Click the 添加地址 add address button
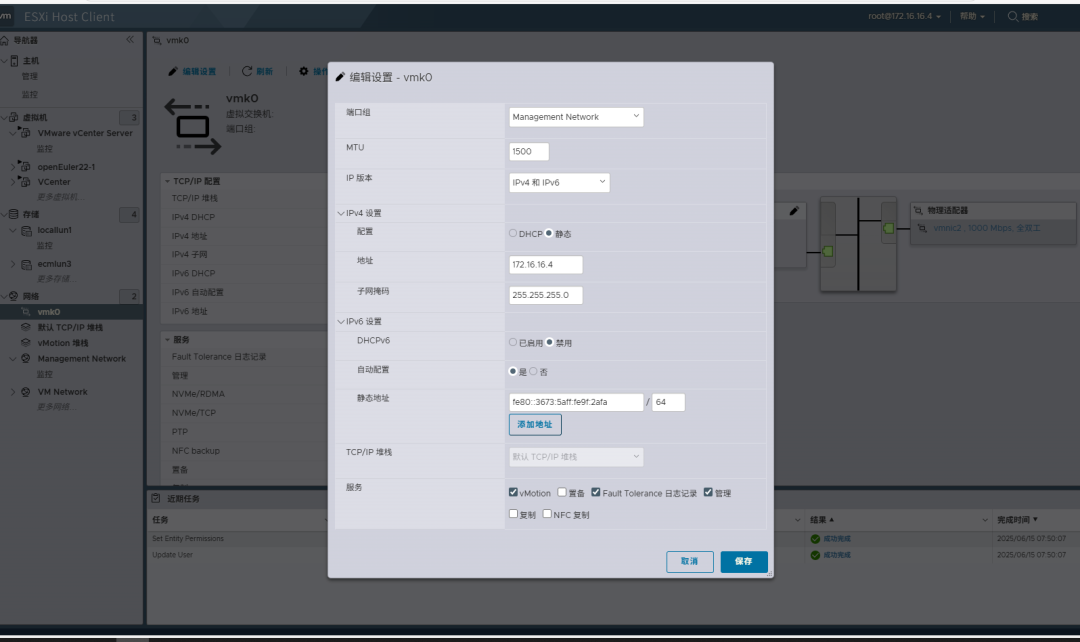The image size is (1080, 642). point(535,424)
